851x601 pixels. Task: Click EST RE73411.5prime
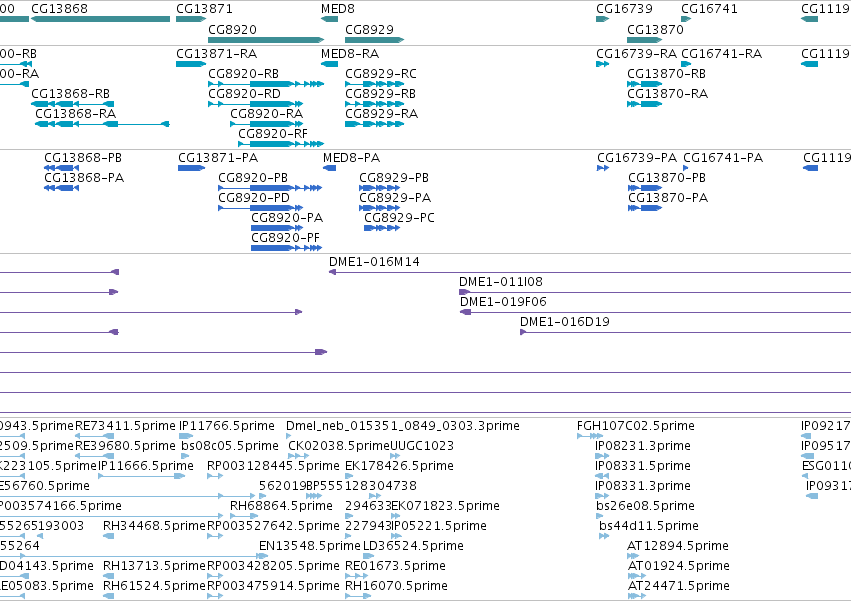tap(94, 436)
